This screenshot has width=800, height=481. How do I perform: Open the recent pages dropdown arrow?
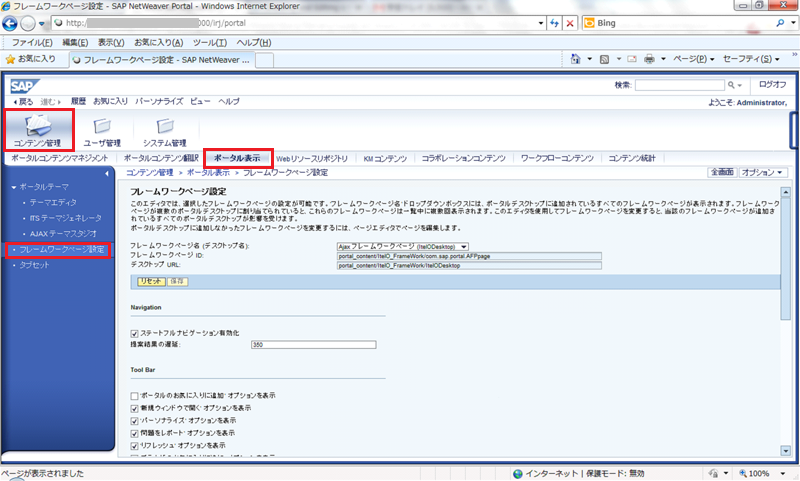[x=42, y=23]
